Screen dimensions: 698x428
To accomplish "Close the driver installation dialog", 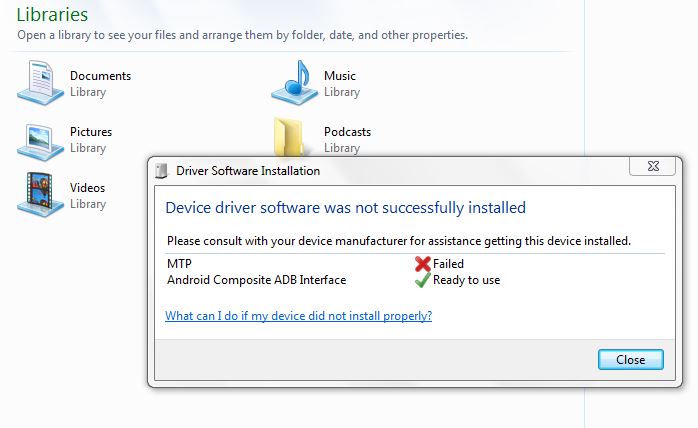I will 630,359.
